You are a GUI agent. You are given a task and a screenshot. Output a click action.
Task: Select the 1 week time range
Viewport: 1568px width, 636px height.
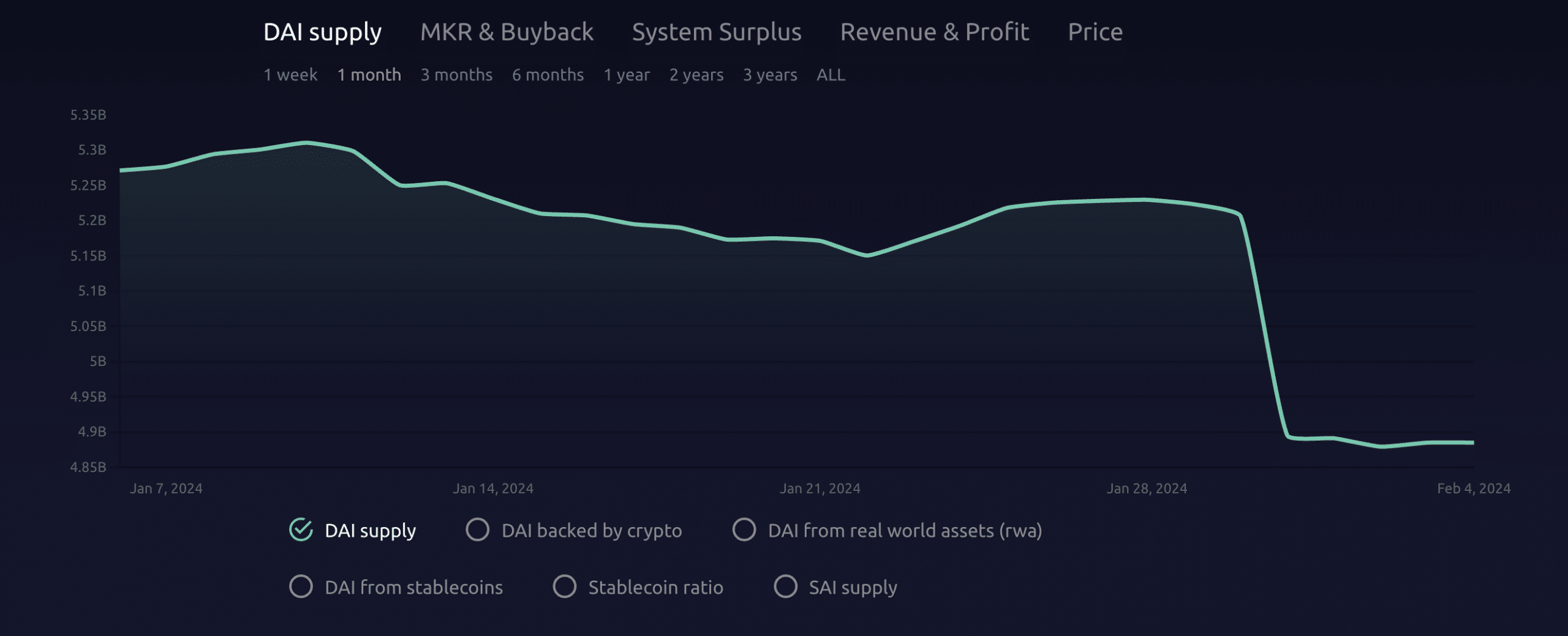pos(290,75)
